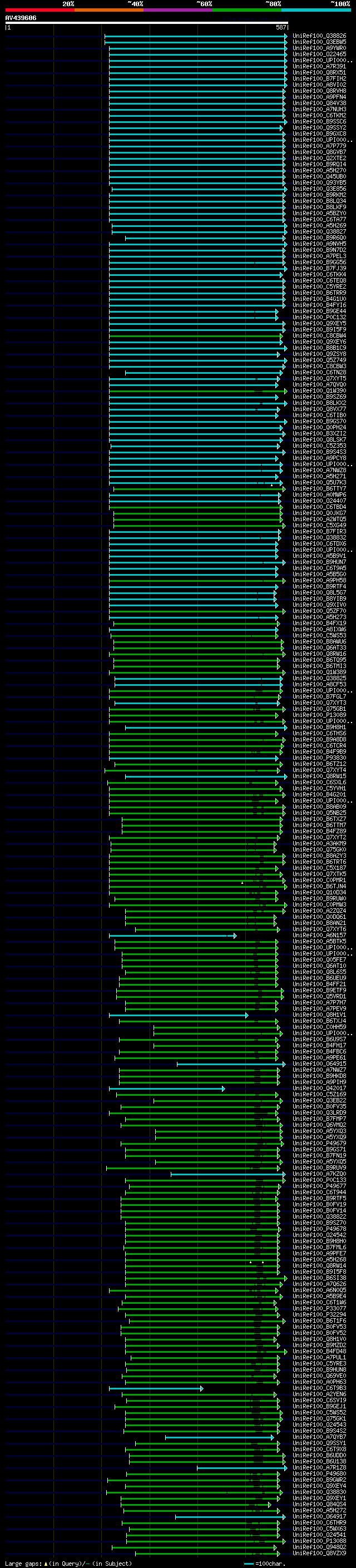Click UniRef100_A9PCY8 label
356x1568 pixels.
(319, 458)
